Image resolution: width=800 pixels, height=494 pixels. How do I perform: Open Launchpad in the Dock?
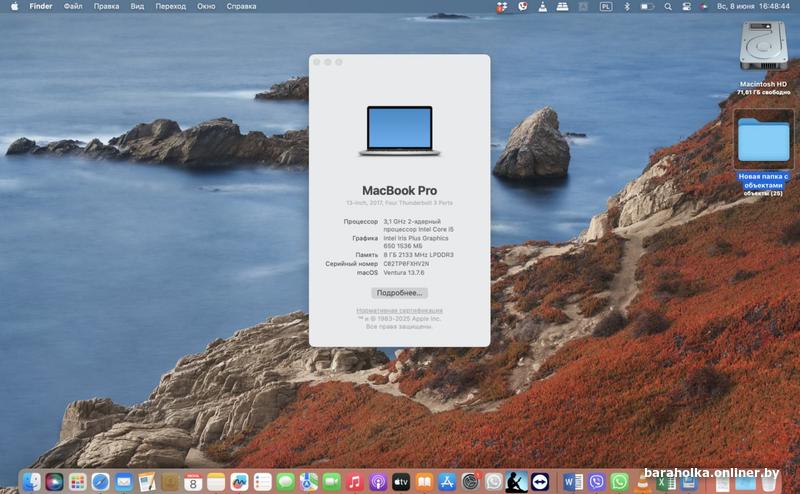(x=77, y=482)
